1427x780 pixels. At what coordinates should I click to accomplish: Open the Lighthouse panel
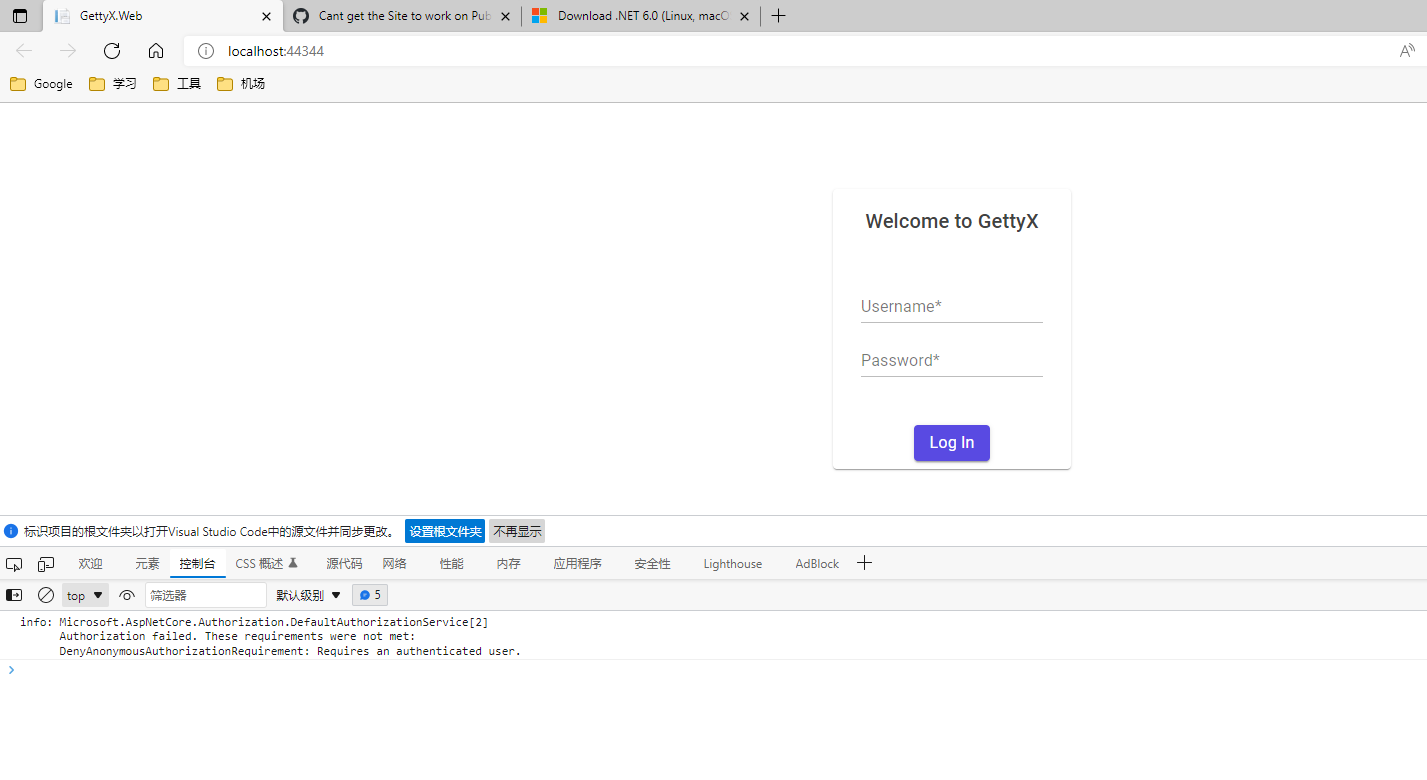[732, 563]
